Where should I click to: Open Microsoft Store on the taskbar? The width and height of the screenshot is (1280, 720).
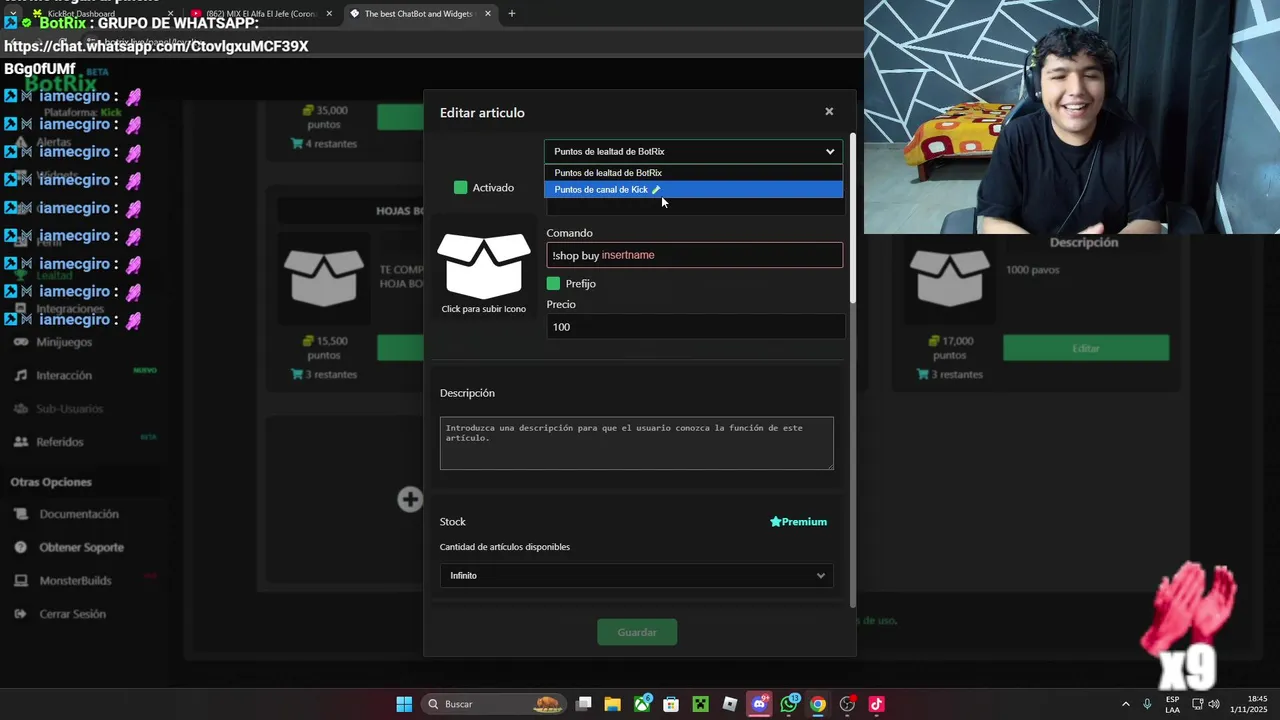coord(671,704)
